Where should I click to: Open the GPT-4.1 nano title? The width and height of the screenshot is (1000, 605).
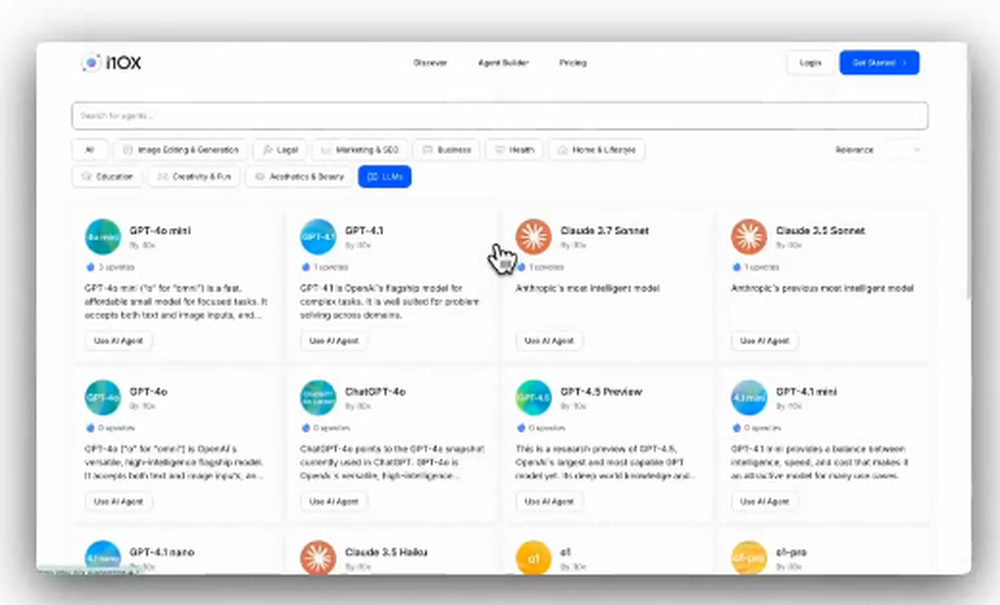pyautogui.click(x=162, y=552)
